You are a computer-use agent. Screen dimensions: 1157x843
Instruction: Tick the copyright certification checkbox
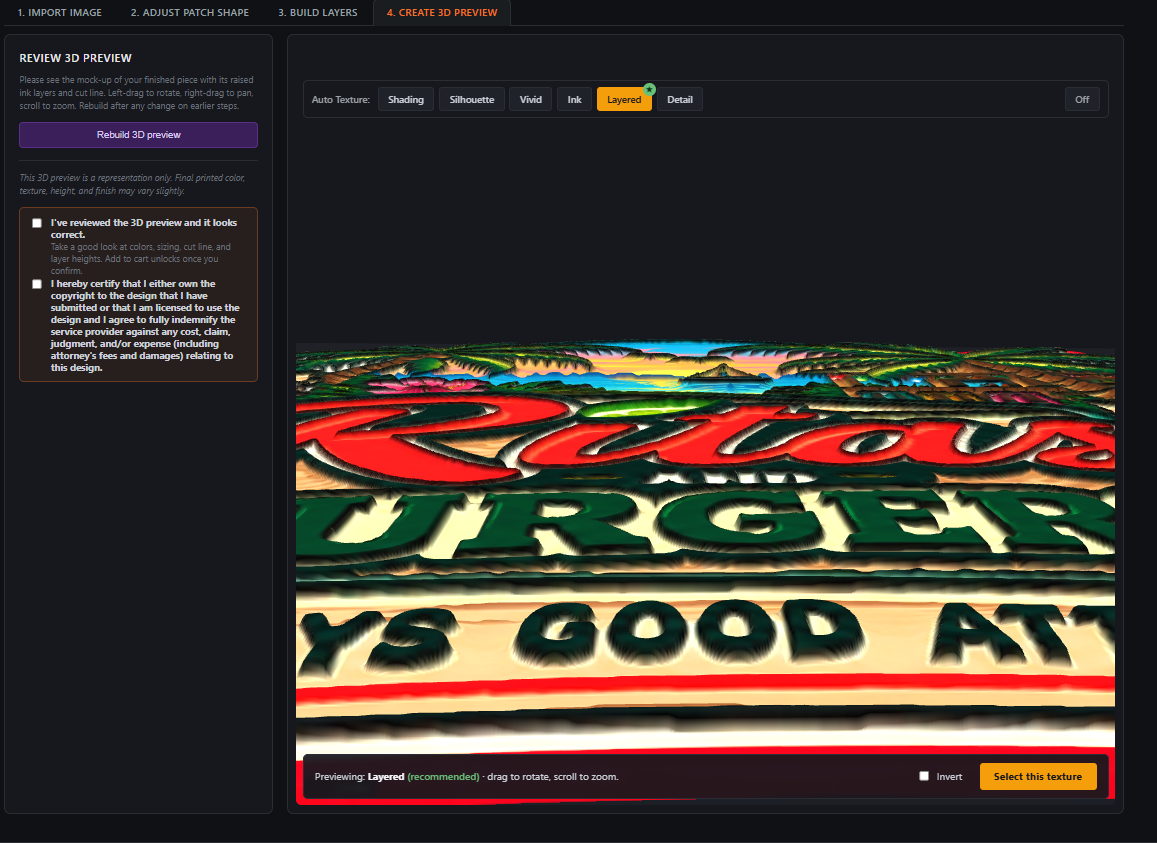pyautogui.click(x=37, y=284)
